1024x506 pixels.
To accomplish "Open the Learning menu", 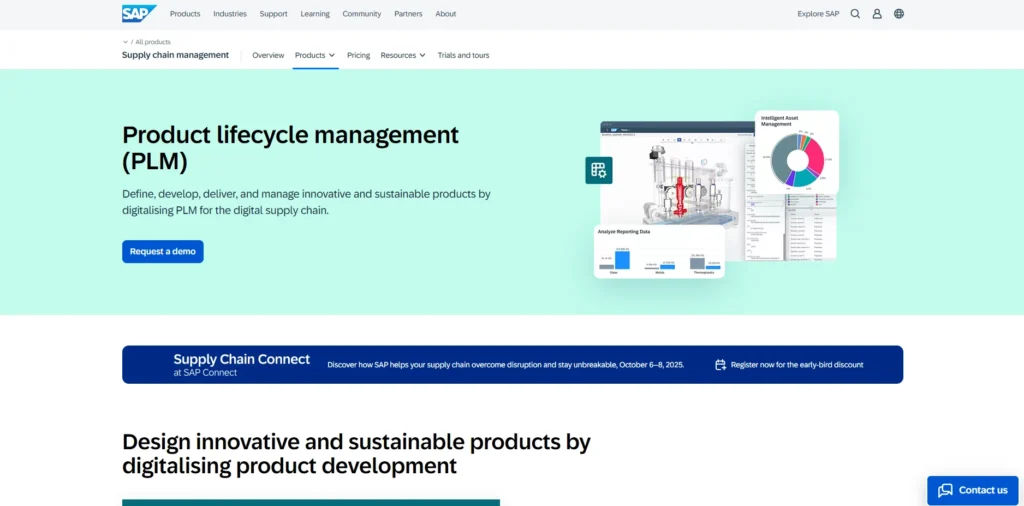I will click(315, 14).
